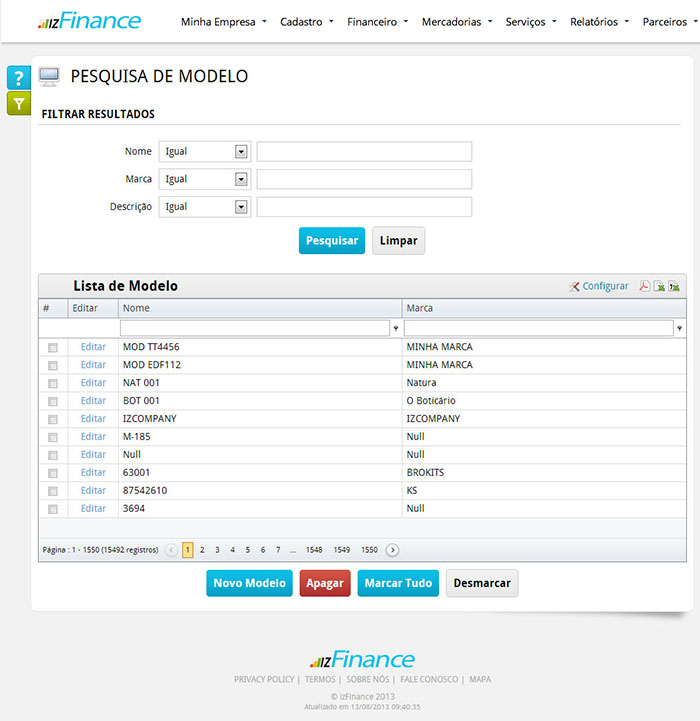Screen dimensions: 700x721
Task: Open the Relatórios menu
Action: tap(599, 22)
